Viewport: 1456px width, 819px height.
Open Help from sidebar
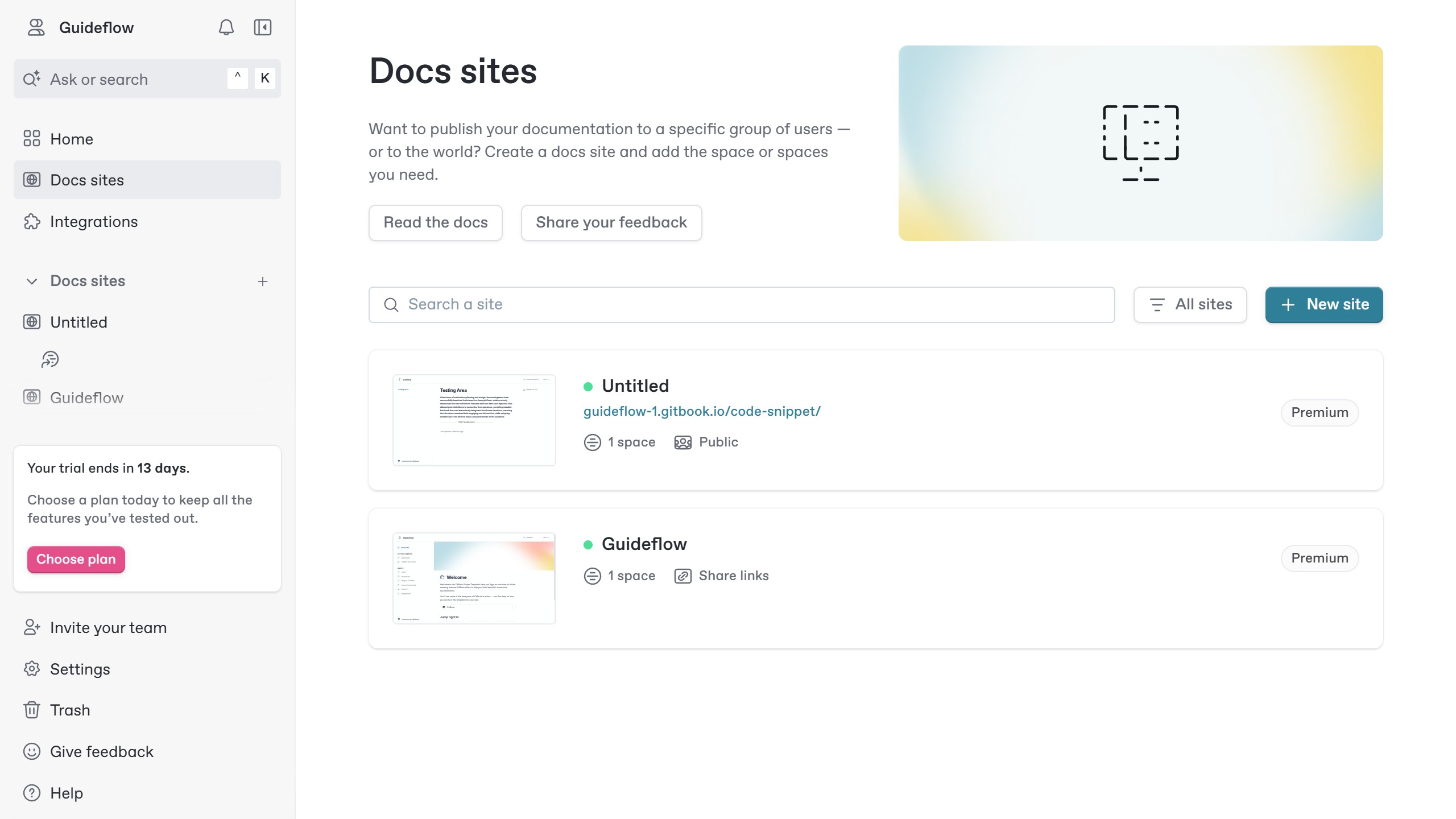[147, 793]
